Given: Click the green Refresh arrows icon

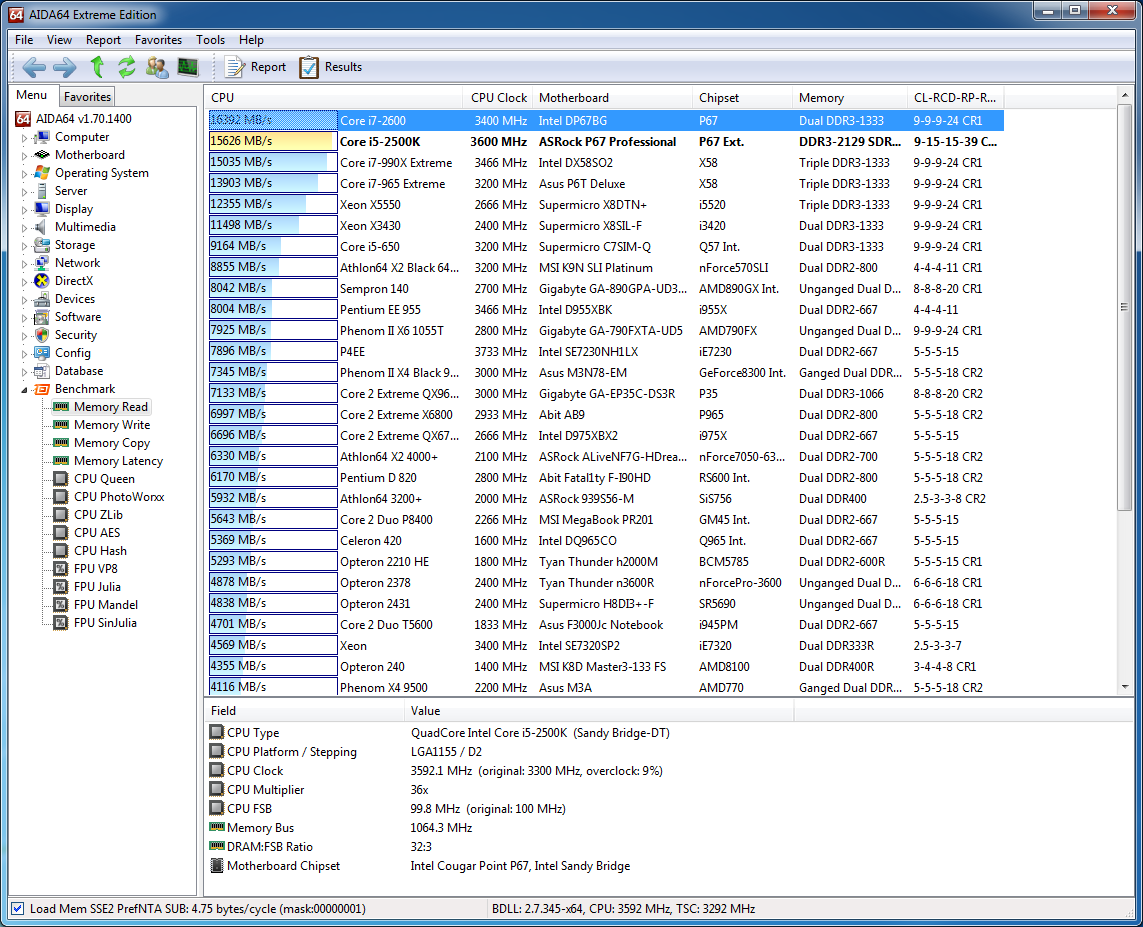Looking at the screenshot, I should pos(127,67).
